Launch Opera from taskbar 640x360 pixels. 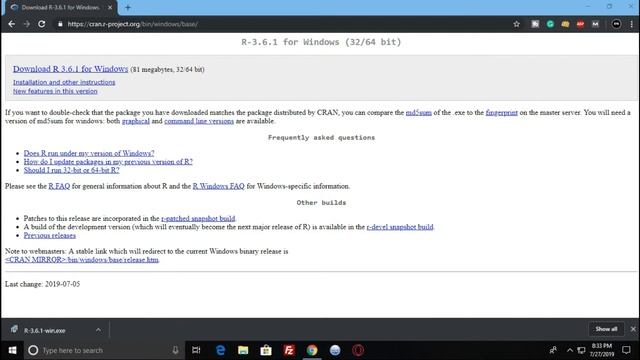358,350
